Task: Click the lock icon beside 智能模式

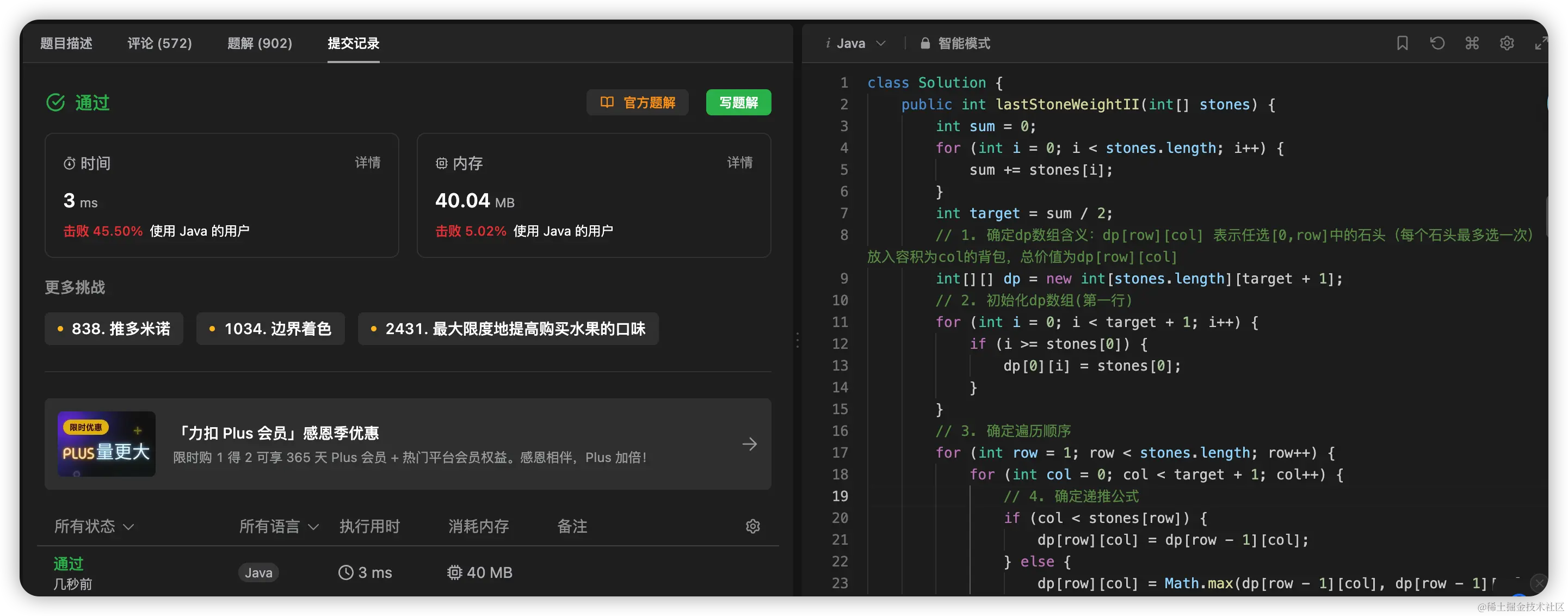Action: coord(925,43)
